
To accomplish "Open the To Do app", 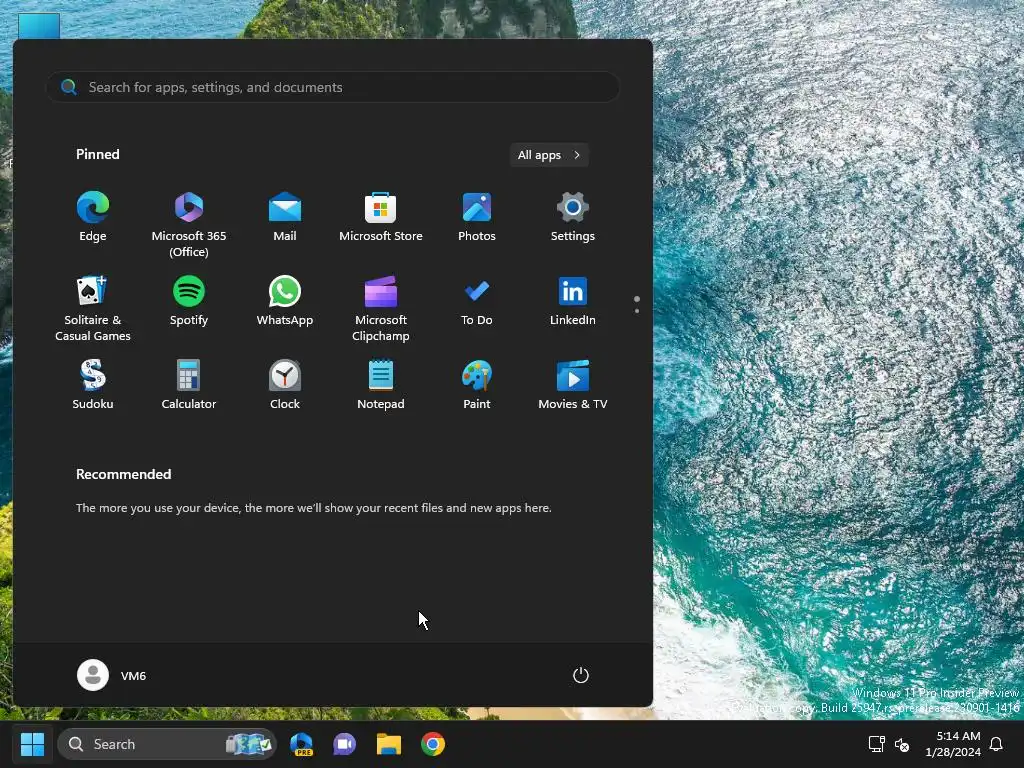I will tap(477, 302).
